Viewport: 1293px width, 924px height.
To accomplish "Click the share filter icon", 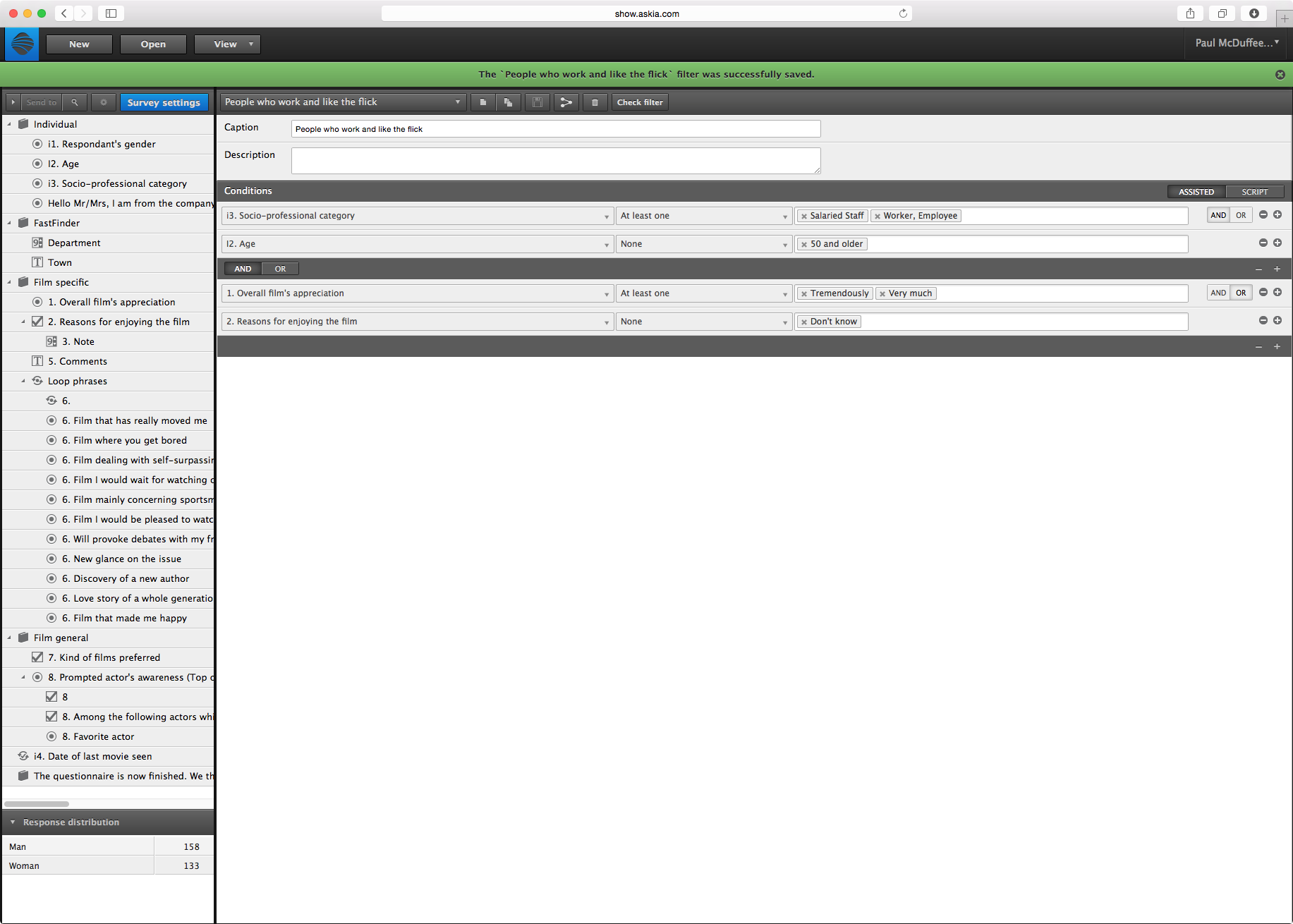I will tap(566, 102).
